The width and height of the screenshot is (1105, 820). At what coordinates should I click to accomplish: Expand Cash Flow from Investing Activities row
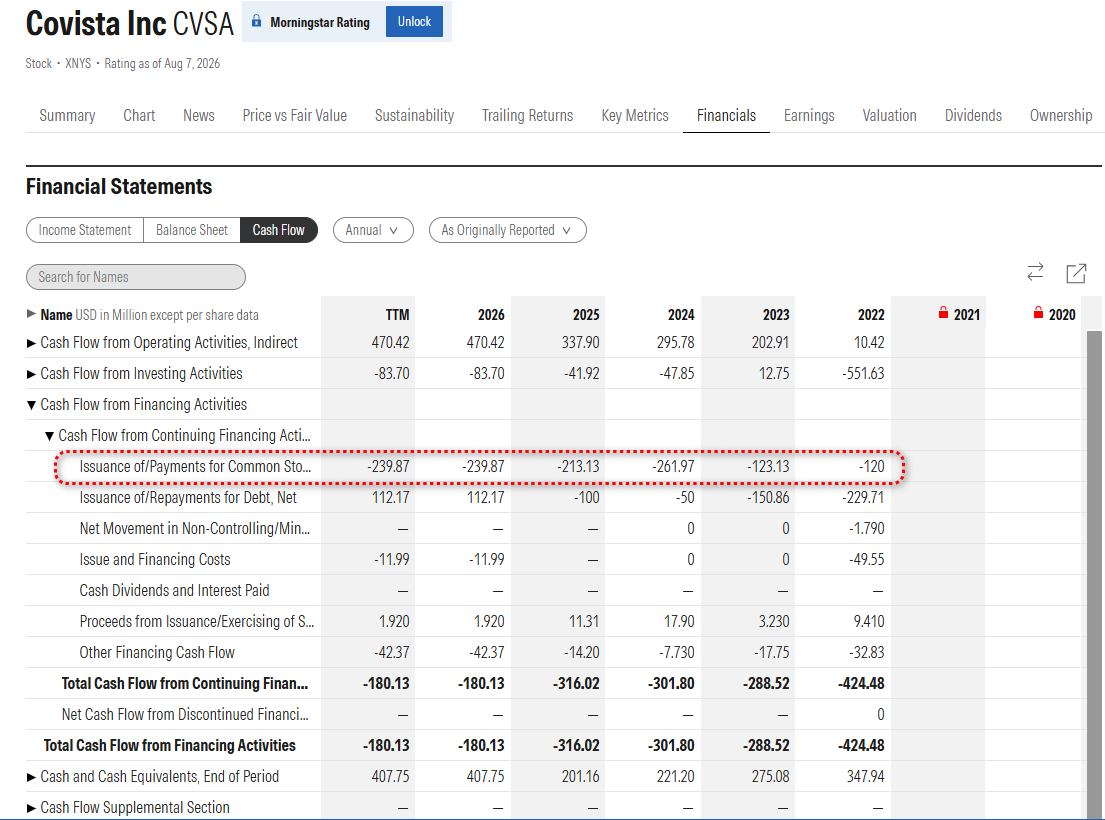tap(31, 374)
